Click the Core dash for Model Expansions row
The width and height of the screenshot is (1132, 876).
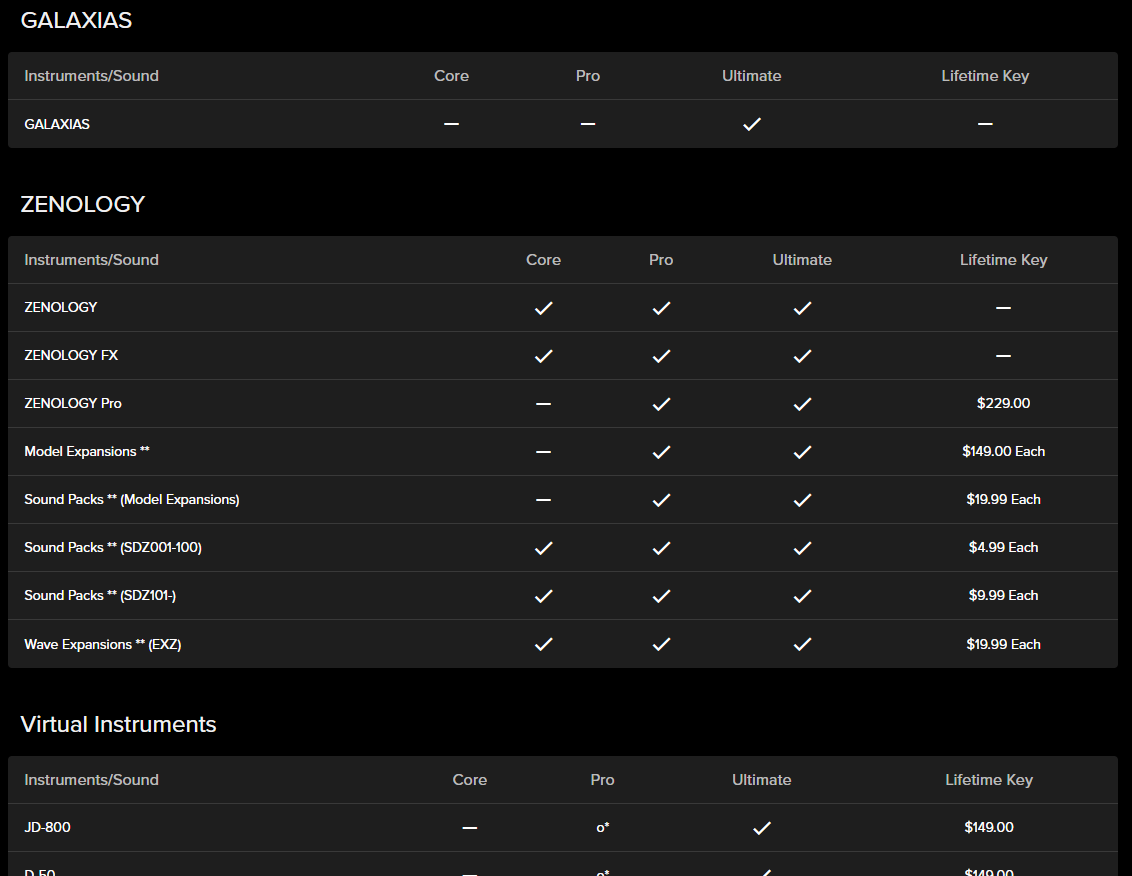[544, 452]
